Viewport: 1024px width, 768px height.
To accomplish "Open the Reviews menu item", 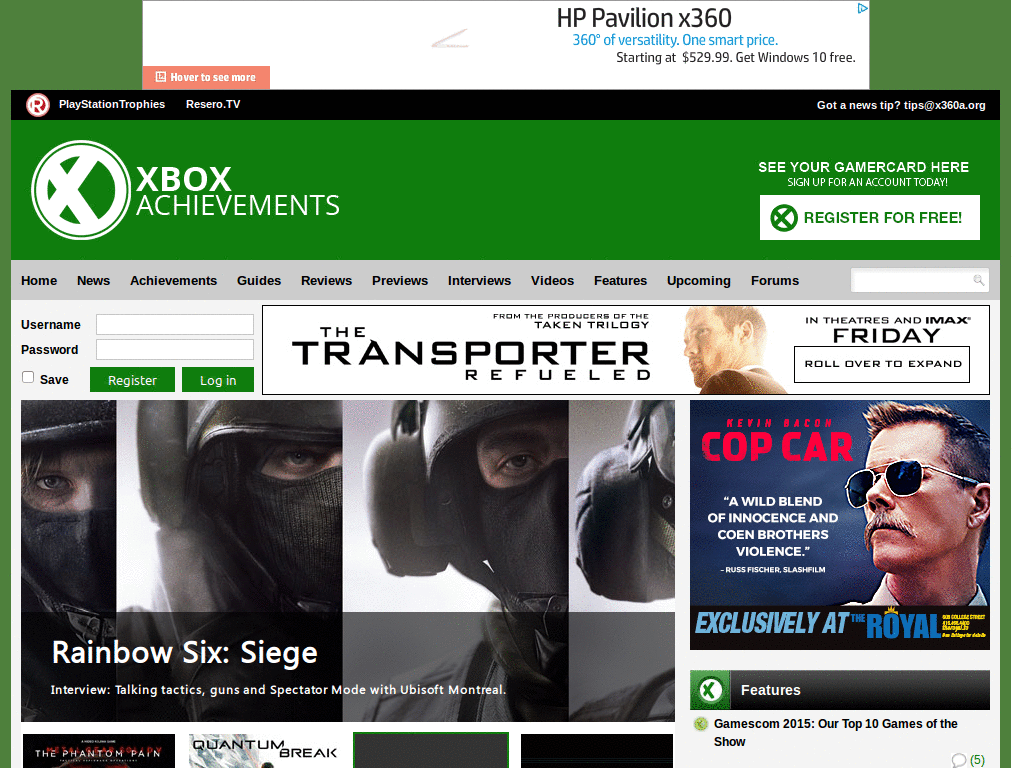I will [327, 281].
